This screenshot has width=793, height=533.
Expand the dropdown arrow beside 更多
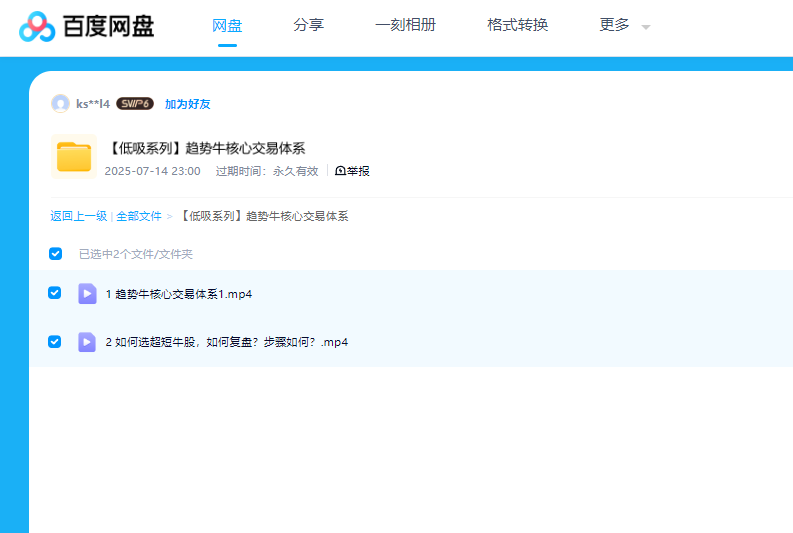coord(646,27)
